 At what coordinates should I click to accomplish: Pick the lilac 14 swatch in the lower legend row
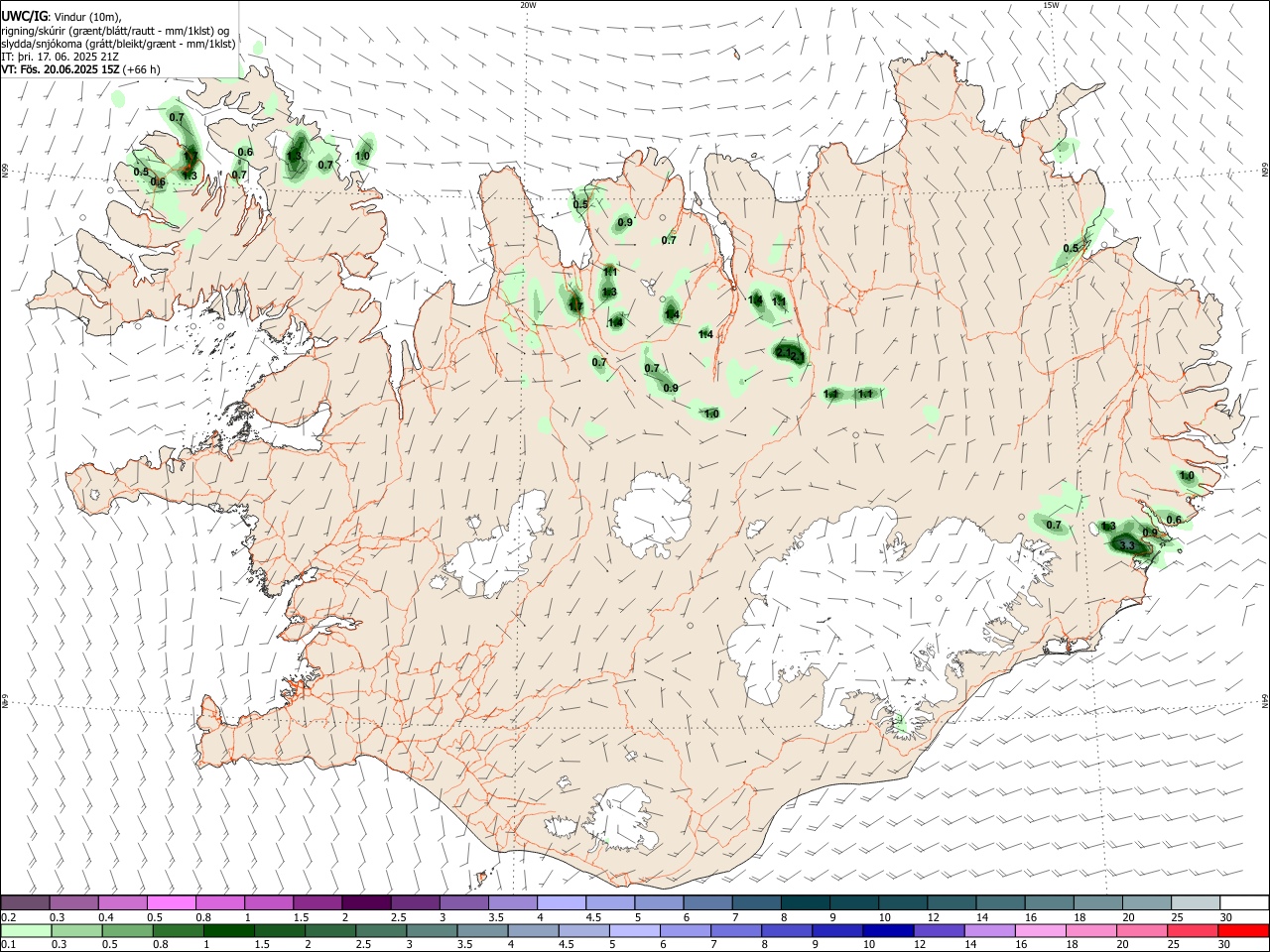coord(989,930)
